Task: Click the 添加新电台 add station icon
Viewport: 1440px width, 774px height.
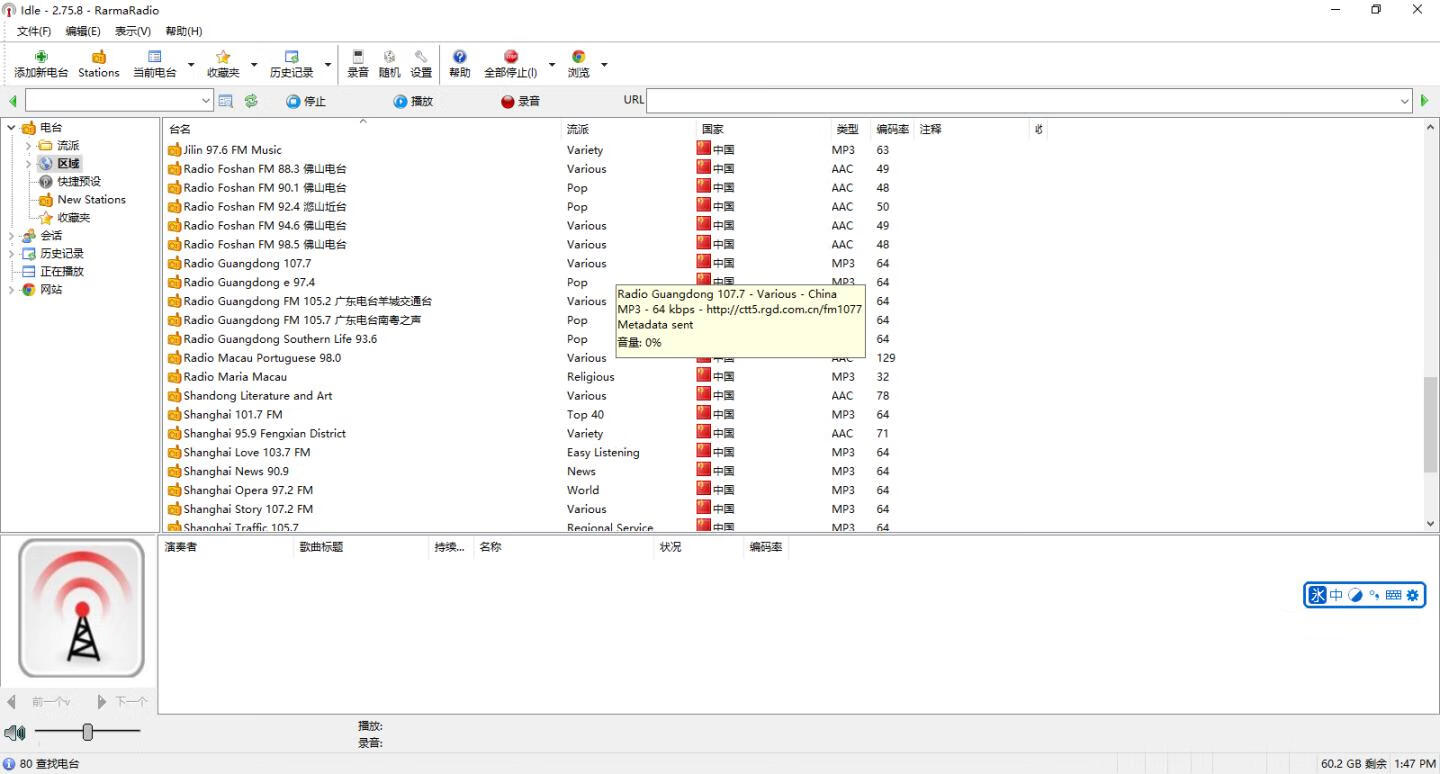Action: [41, 57]
